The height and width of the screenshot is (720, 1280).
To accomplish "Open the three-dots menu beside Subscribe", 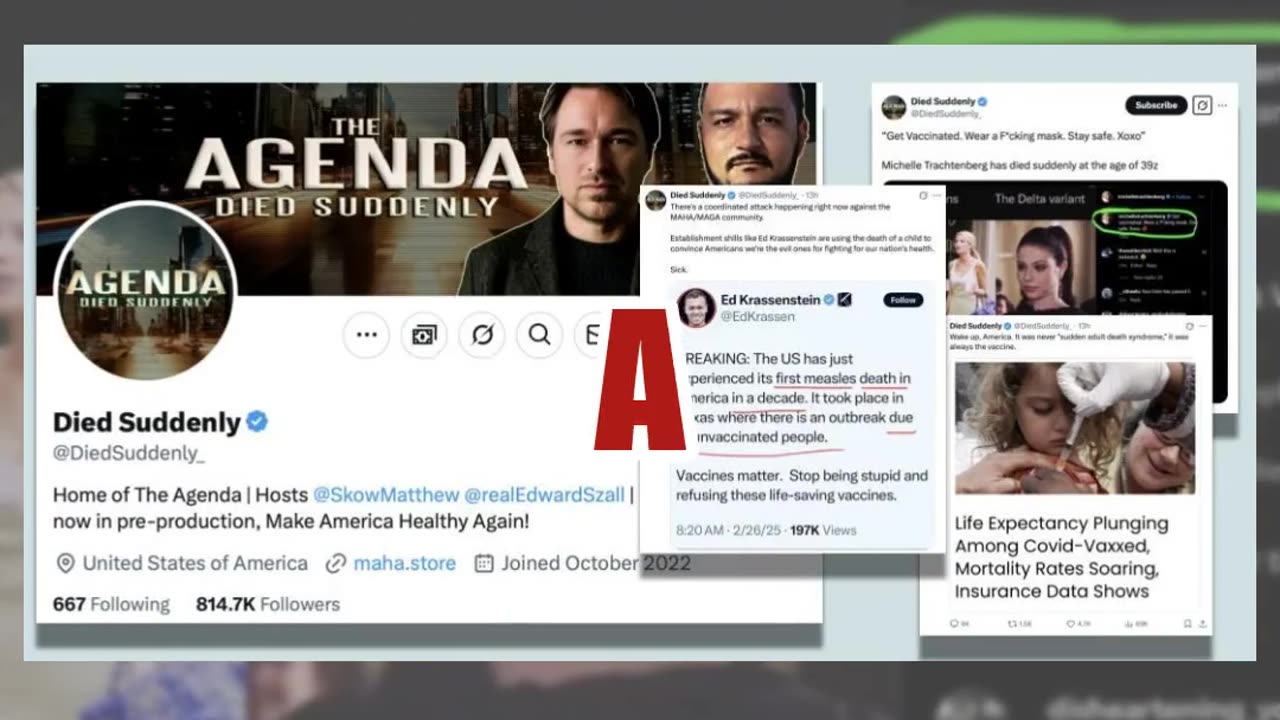I will [x=1222, y=105].
